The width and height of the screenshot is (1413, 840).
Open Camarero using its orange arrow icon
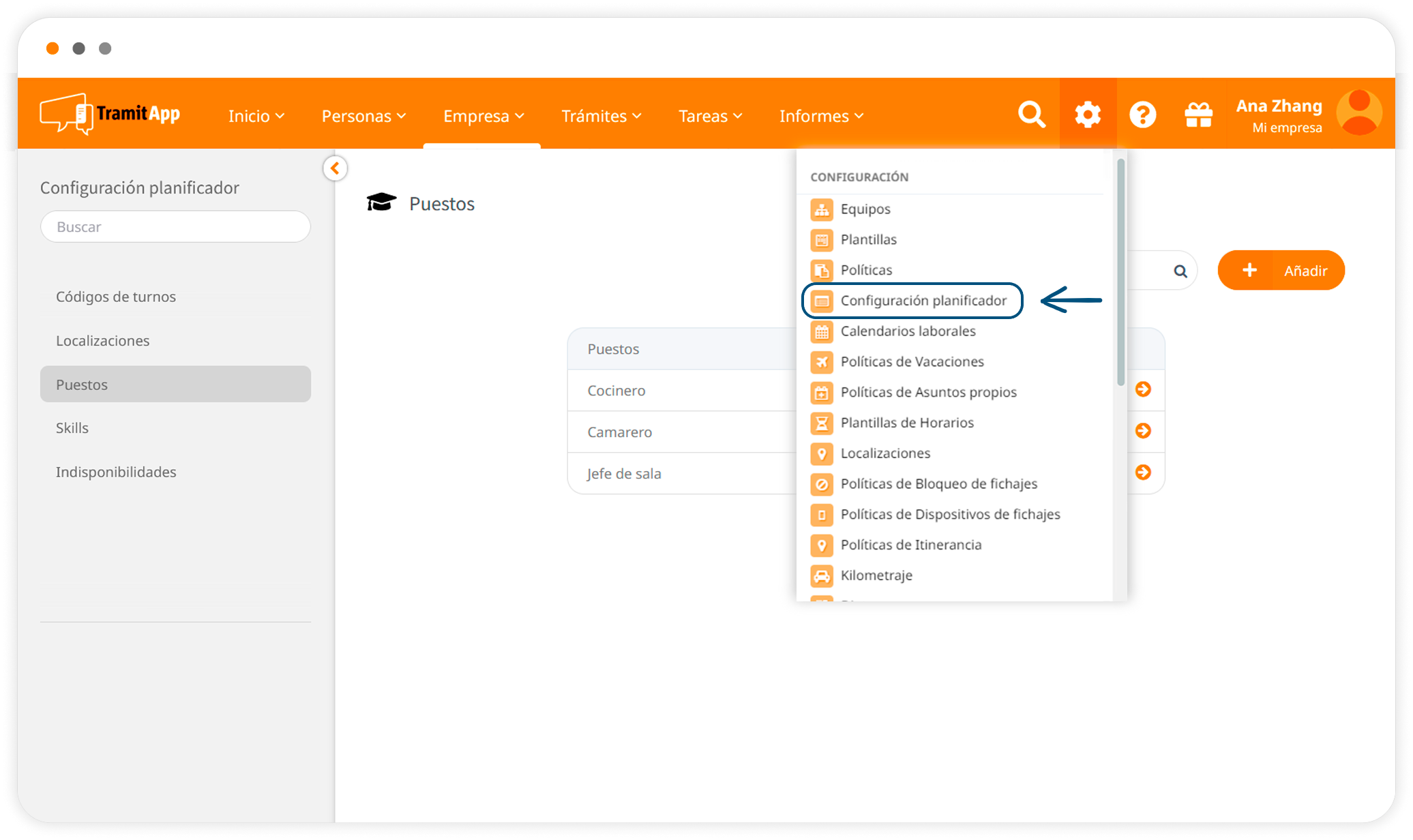click(x=1144, y=431)
